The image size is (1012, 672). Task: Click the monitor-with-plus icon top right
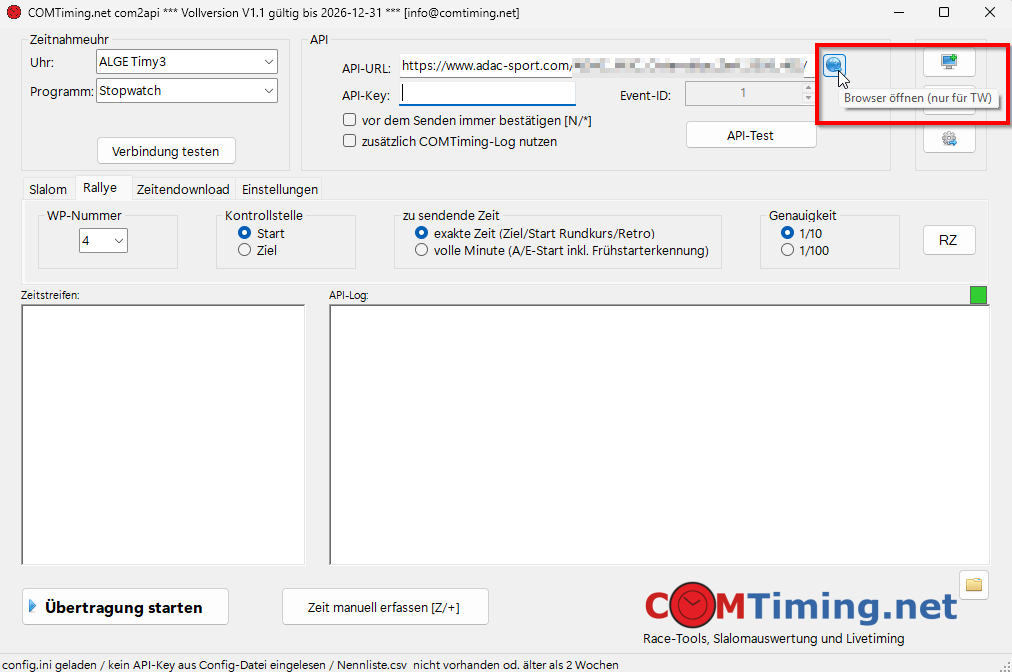pos(948,62)
